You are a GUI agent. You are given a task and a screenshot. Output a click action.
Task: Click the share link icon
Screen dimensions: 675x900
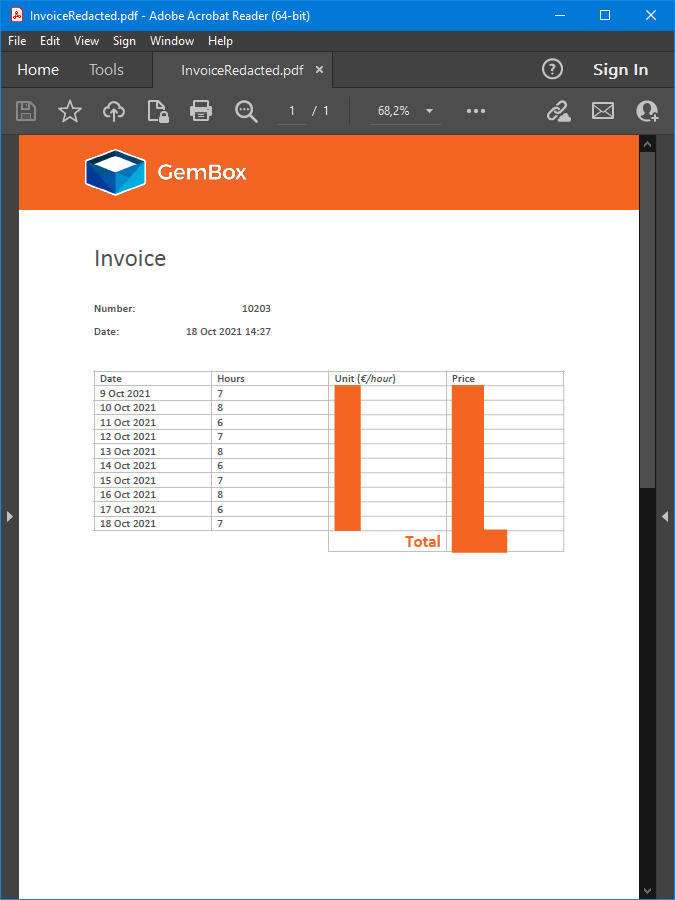[x=558, y=111]
